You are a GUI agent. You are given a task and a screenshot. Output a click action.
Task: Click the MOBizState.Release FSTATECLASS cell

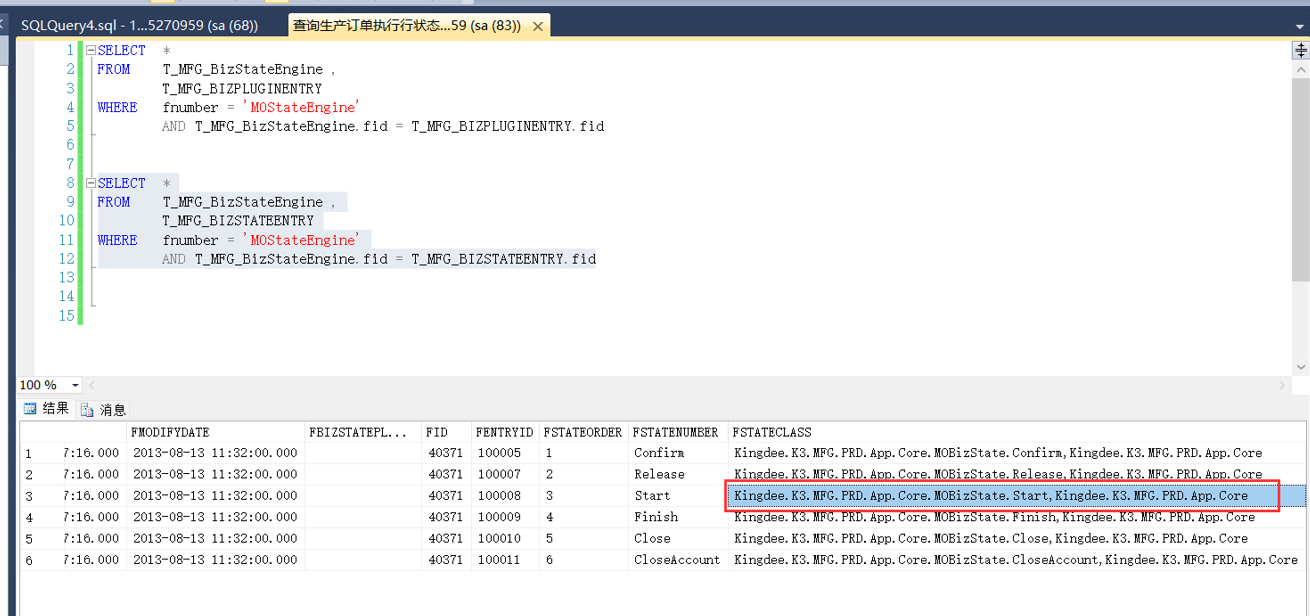pos(1015,474)
